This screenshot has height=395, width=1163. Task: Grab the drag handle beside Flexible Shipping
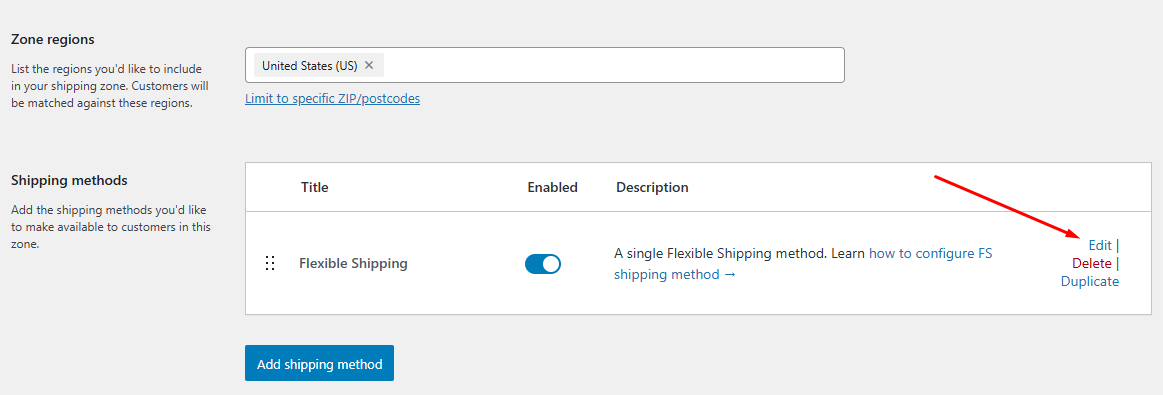coord(270,263)
